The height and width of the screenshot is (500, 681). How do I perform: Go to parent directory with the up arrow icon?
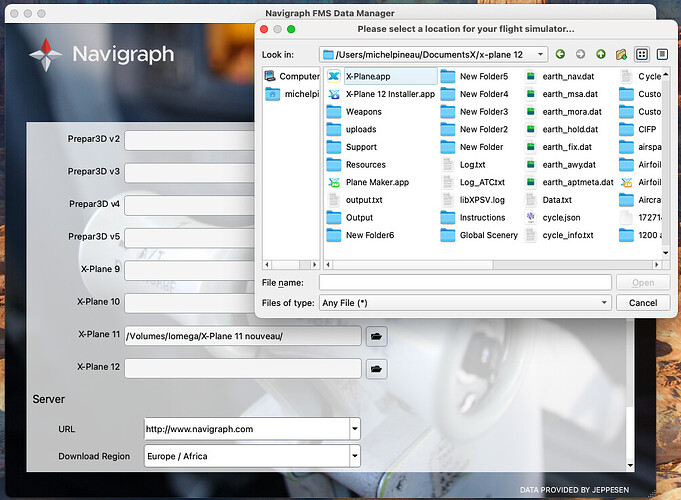point(601,54)
